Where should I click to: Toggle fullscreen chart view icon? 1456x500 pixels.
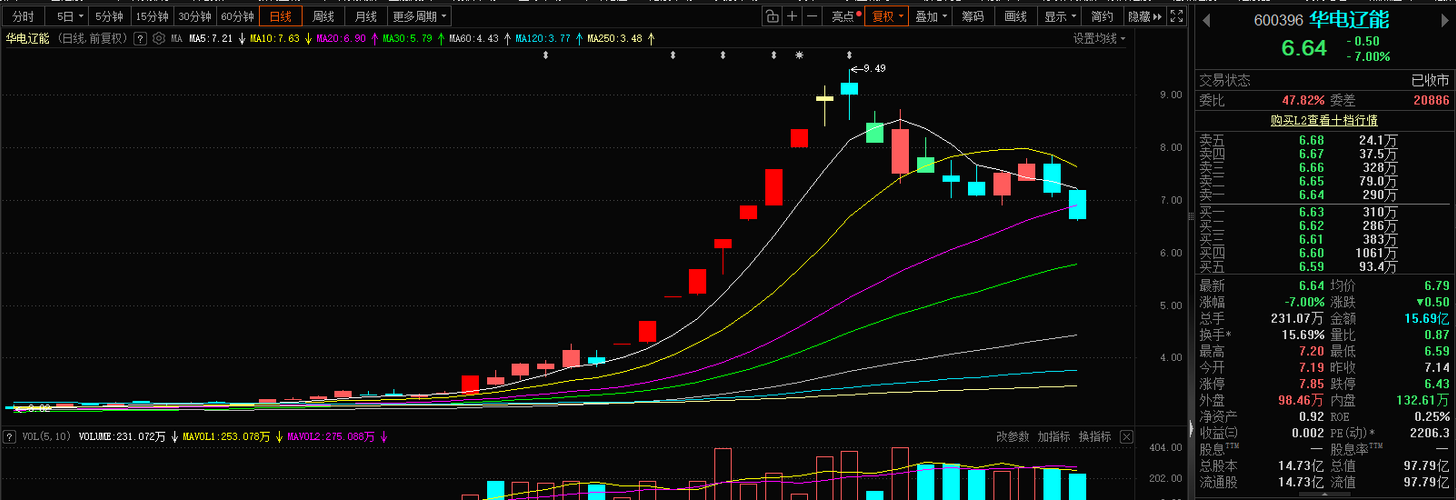coord(1176,16)
